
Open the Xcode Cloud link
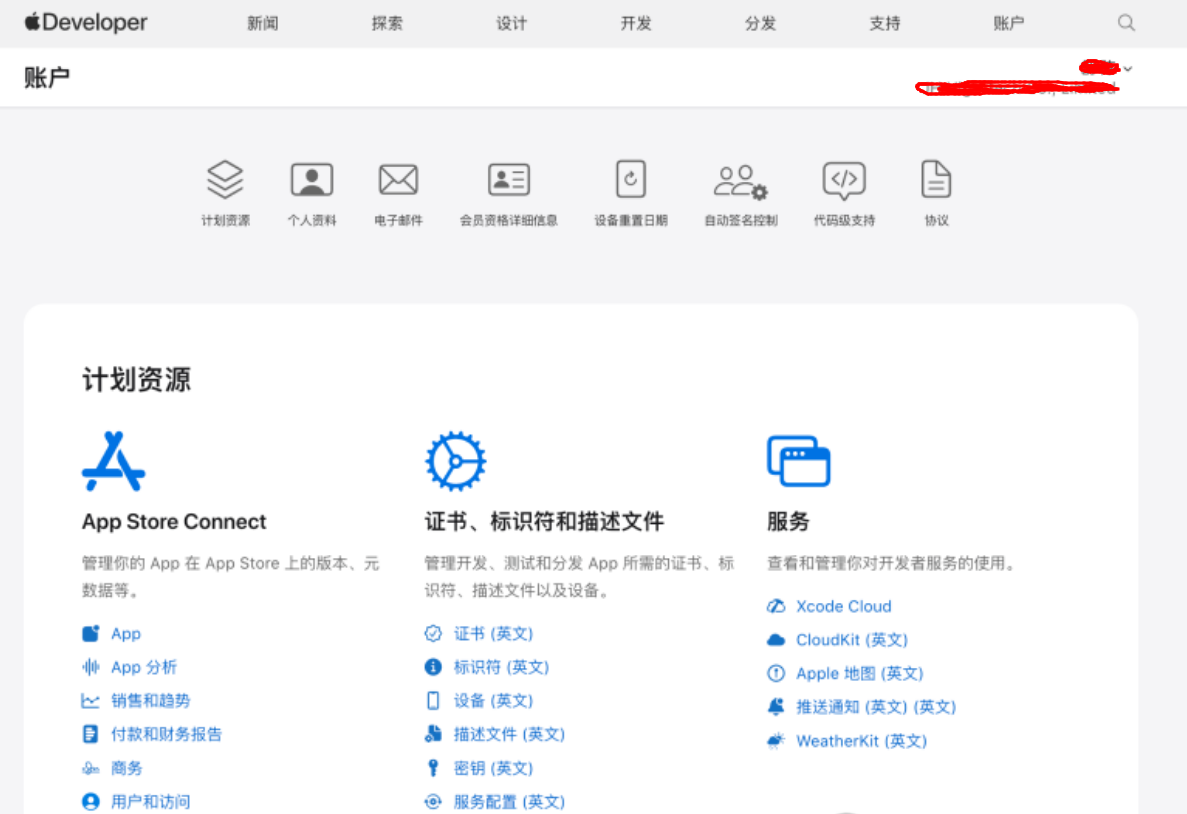point(843,606)
